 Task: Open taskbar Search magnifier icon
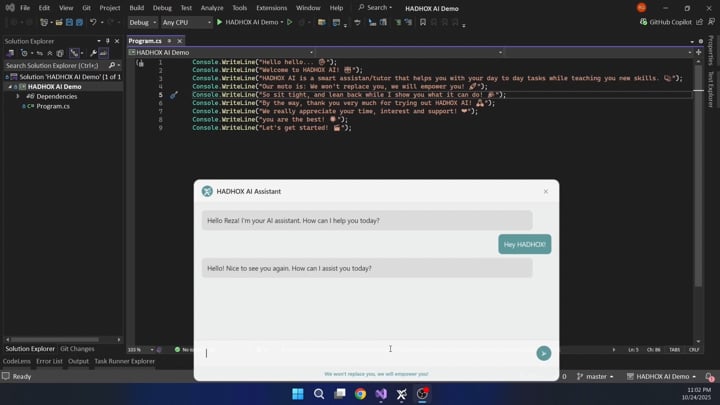coord(319,394)
